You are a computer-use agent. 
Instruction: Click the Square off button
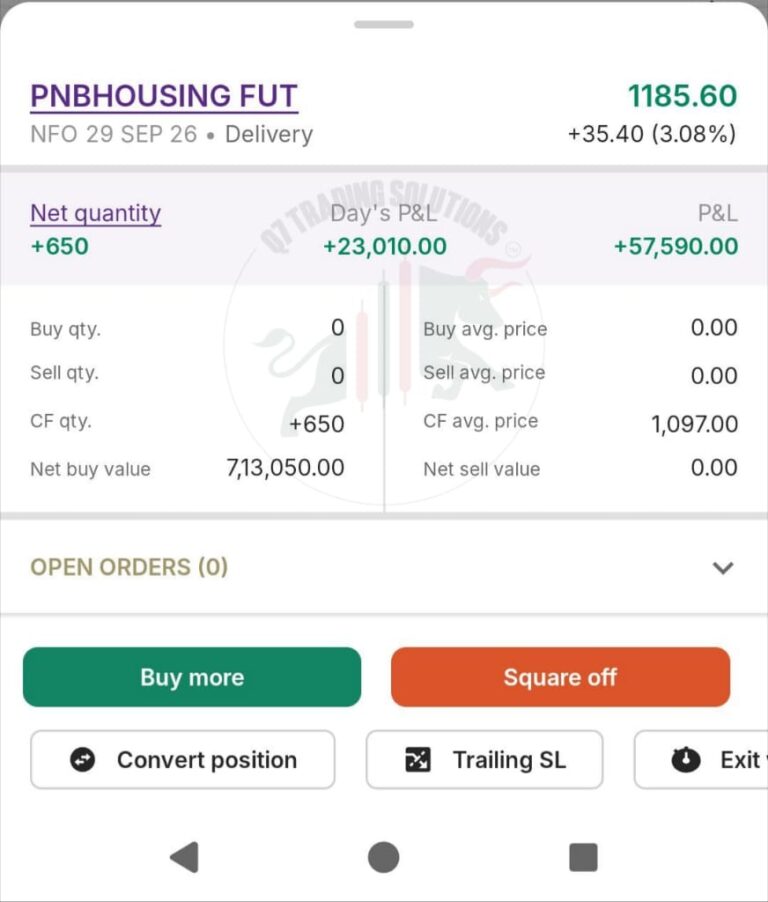[560, 677]
